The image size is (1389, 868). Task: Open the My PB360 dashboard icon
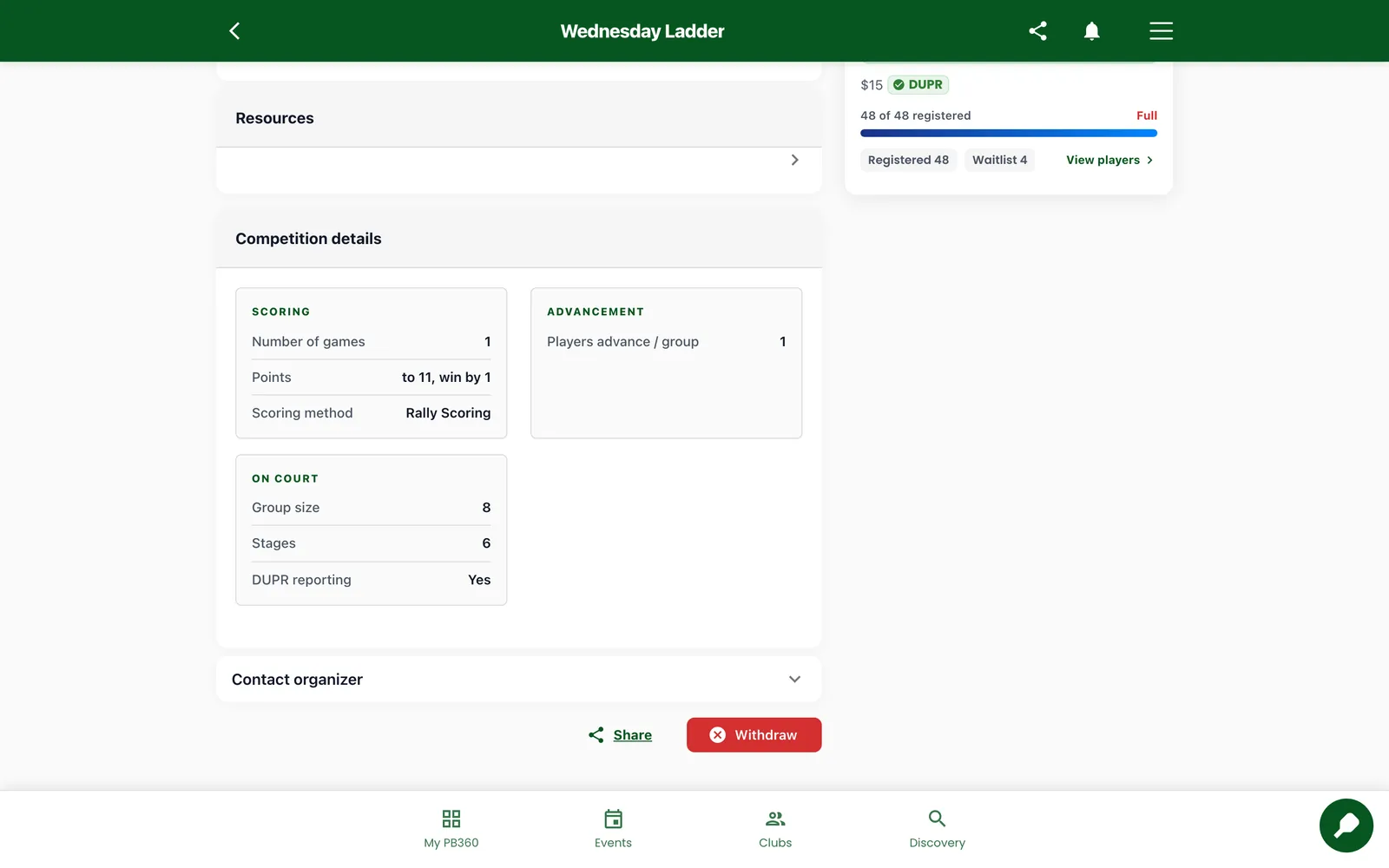451,819
